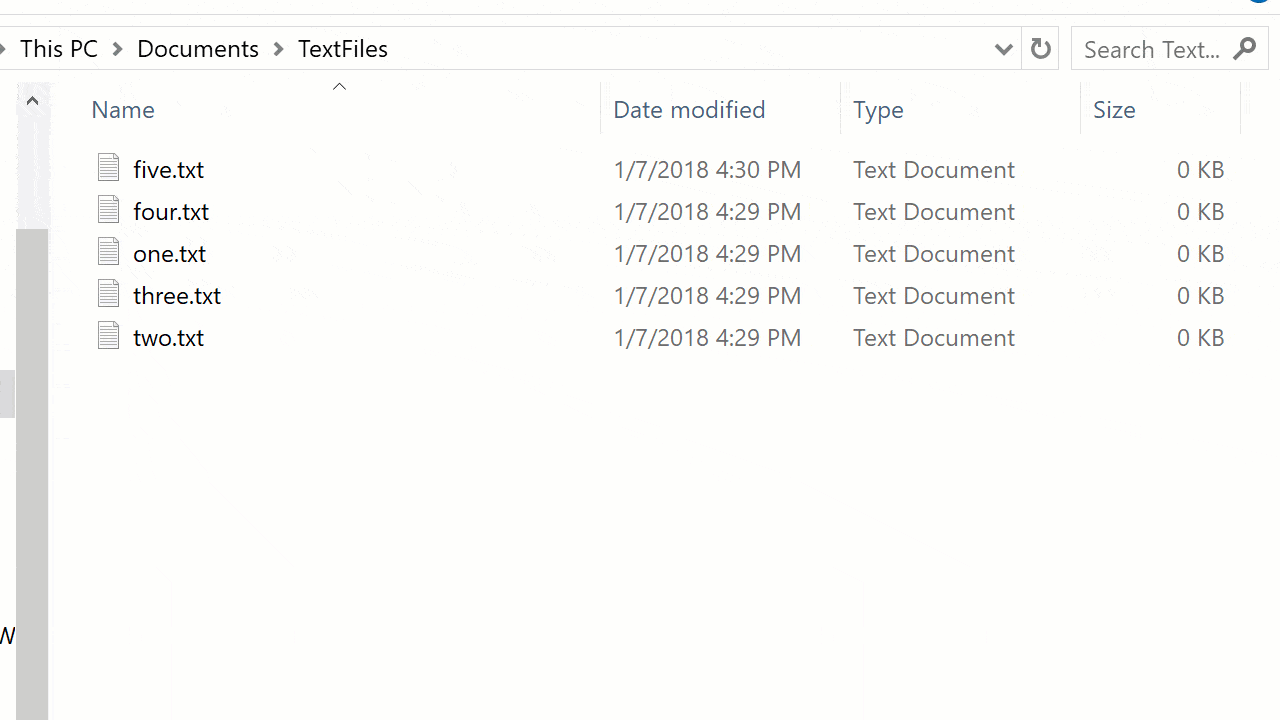Expand the chevron after Documents

point(279,49)
